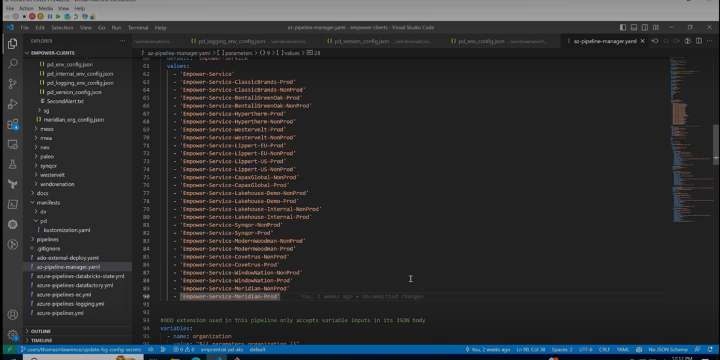This screenshot has height=360, width=720.
Task: Click Pause in VM connection toolbar
Action: [x=50, y=17]
